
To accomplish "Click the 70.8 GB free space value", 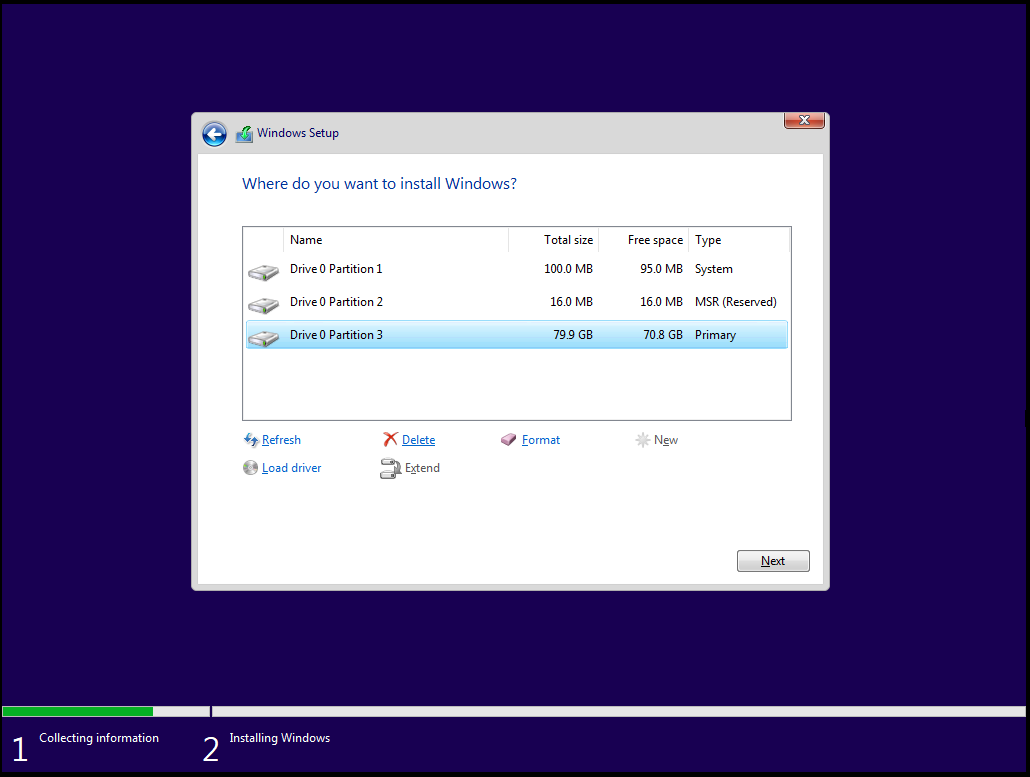I will [663, 335].
